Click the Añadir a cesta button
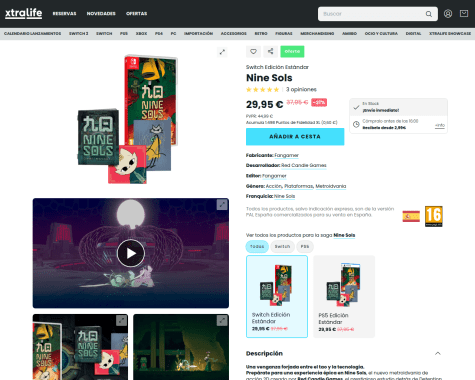 [x=295, y=137]
